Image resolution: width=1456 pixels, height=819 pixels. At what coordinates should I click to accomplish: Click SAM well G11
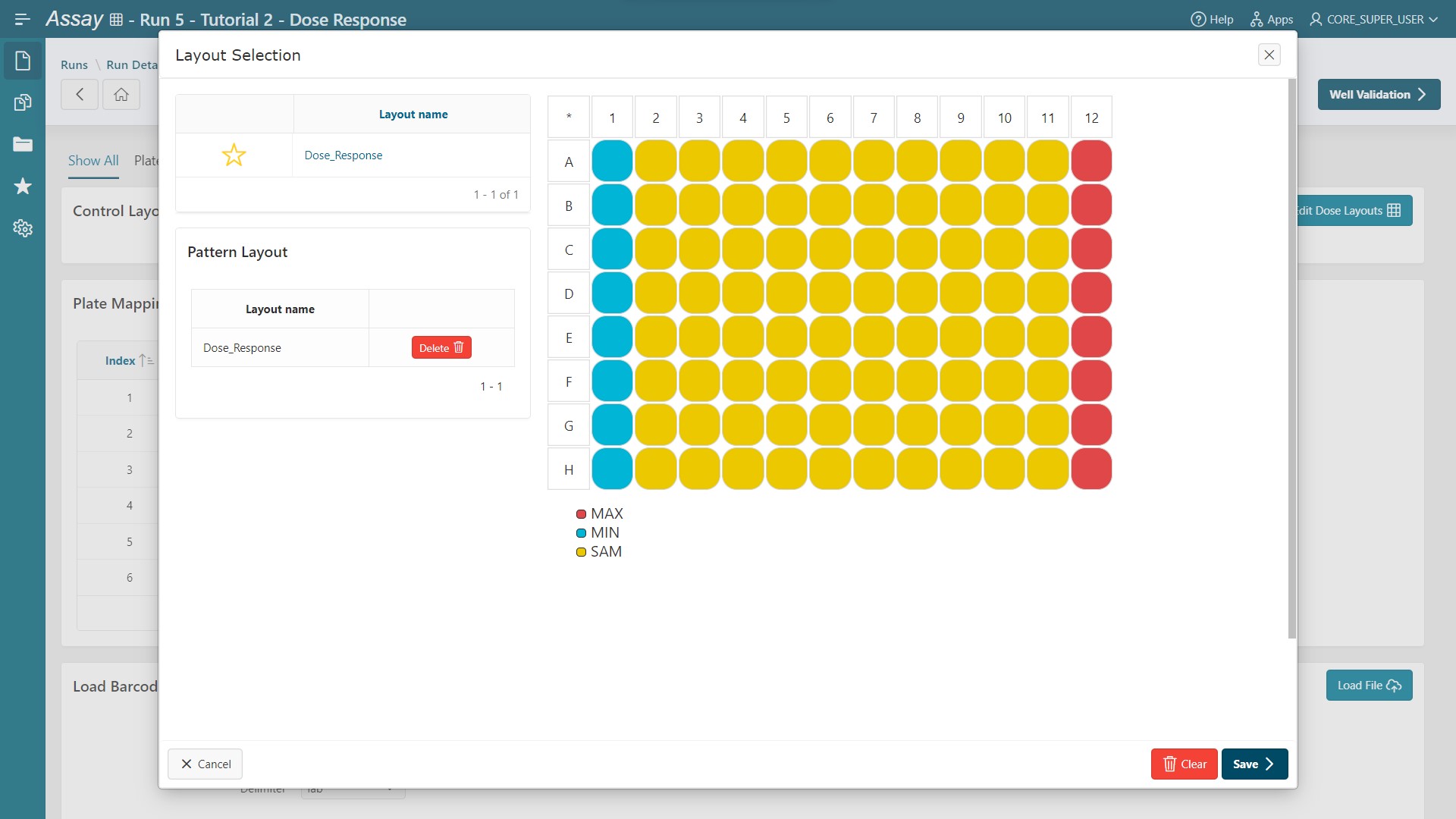tap(1047, 425)
